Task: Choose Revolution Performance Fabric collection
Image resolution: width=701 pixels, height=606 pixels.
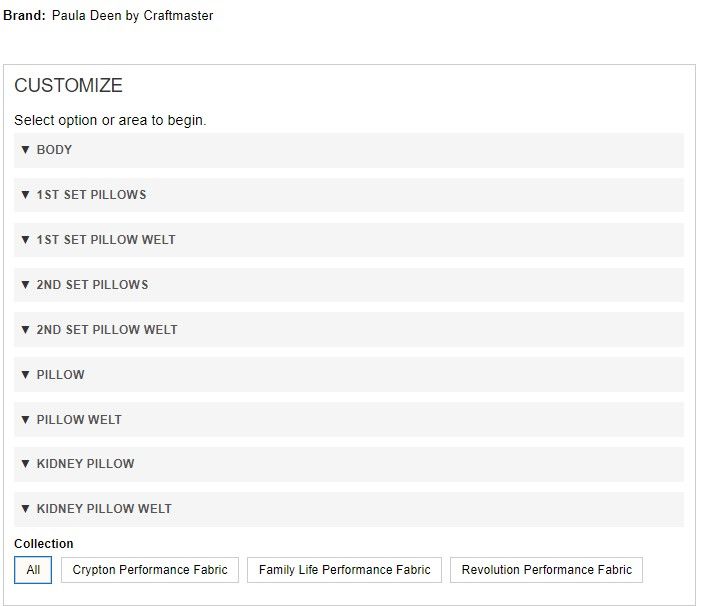Action: 546,570
